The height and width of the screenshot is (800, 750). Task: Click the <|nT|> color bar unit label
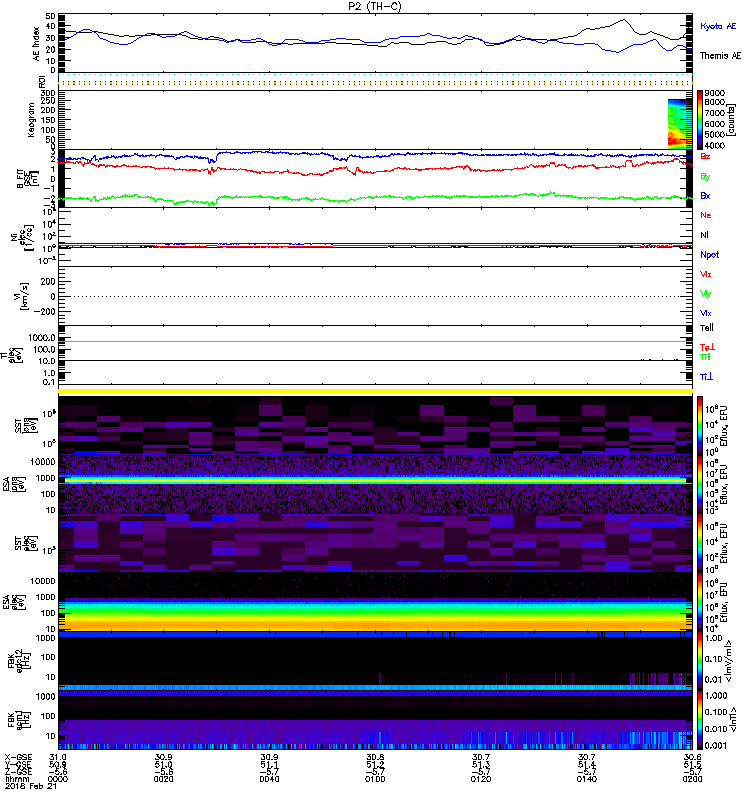tap(733, 720)
